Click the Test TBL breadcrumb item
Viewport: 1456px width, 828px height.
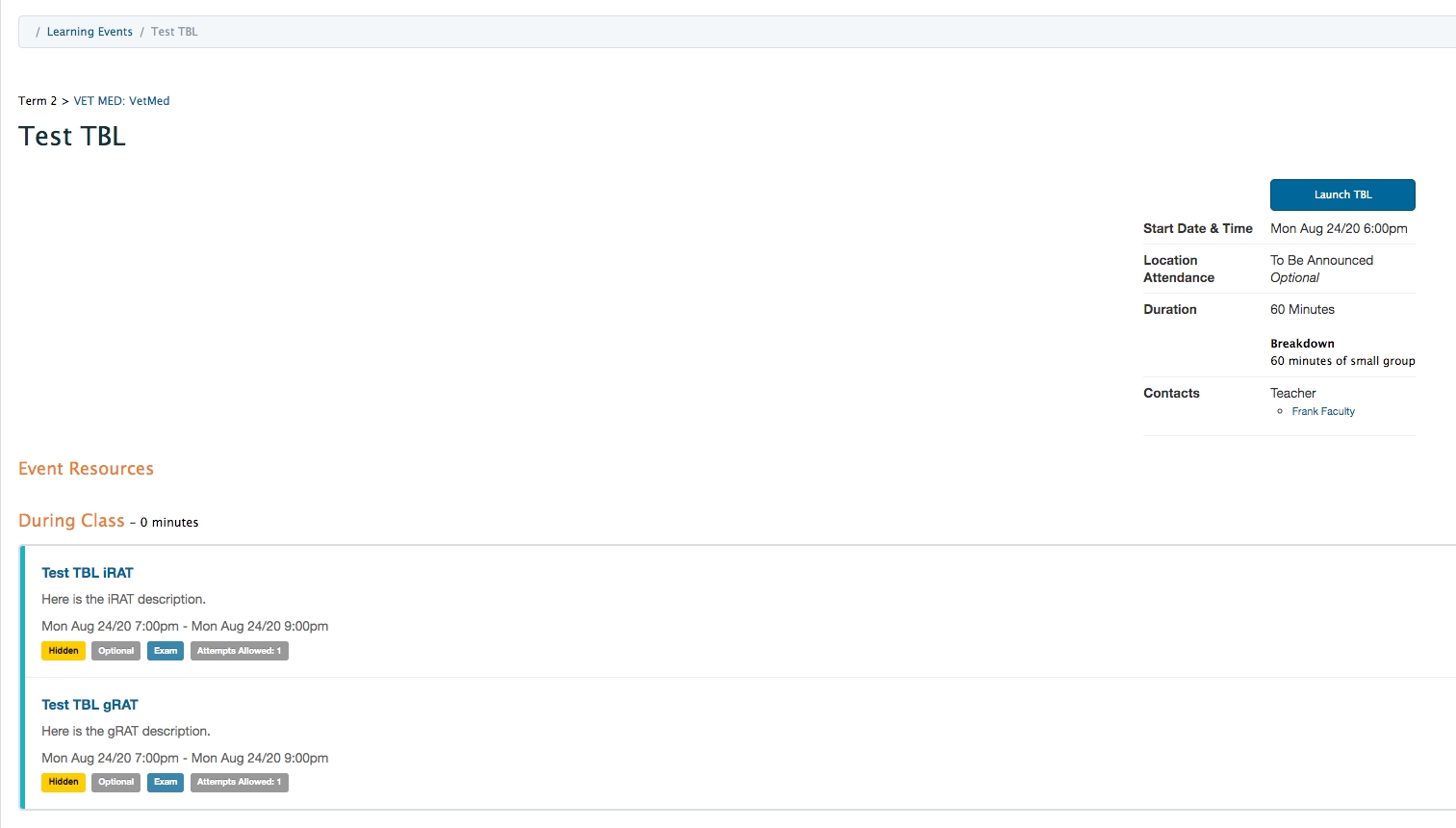[174, 32]
